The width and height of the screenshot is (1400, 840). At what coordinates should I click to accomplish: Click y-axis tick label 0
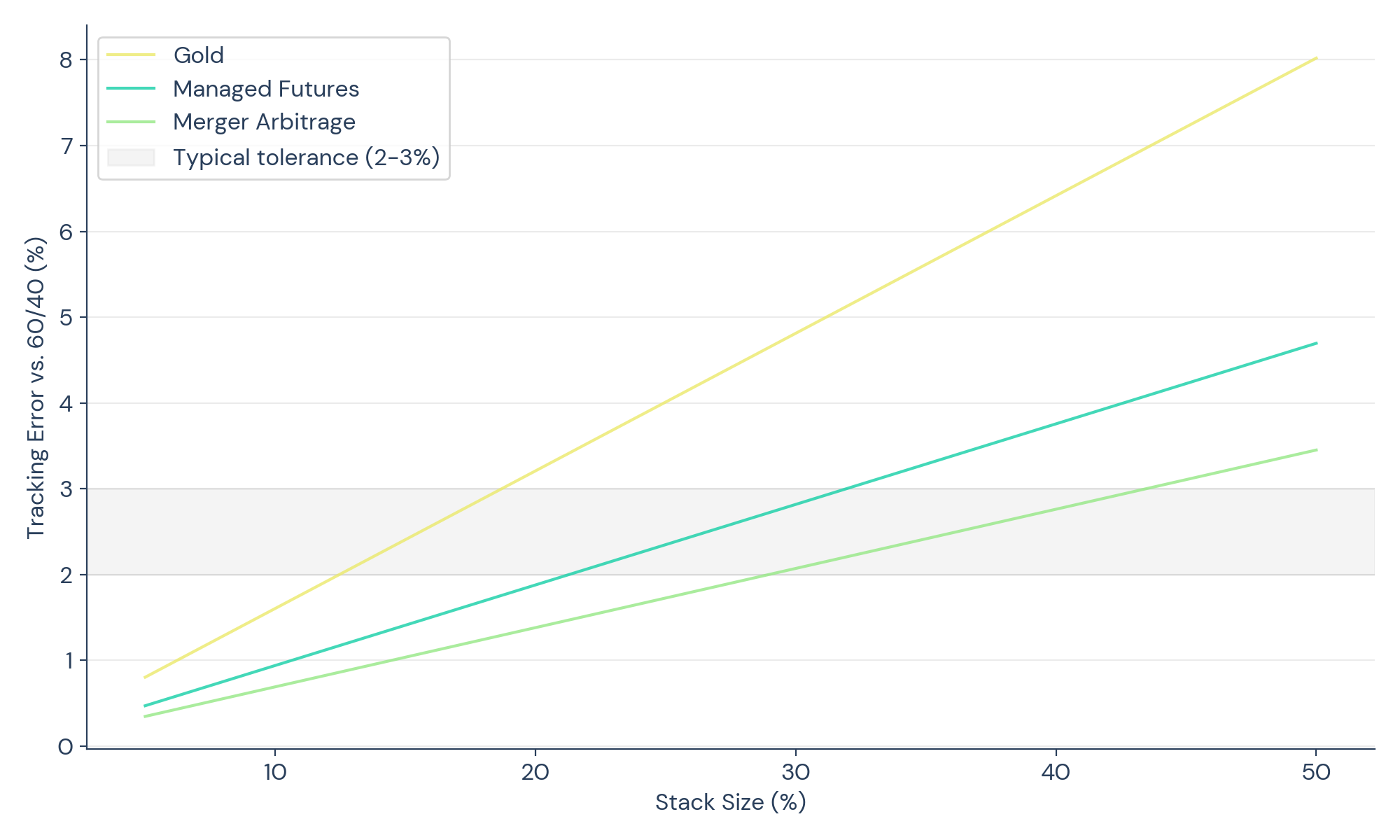66,747
